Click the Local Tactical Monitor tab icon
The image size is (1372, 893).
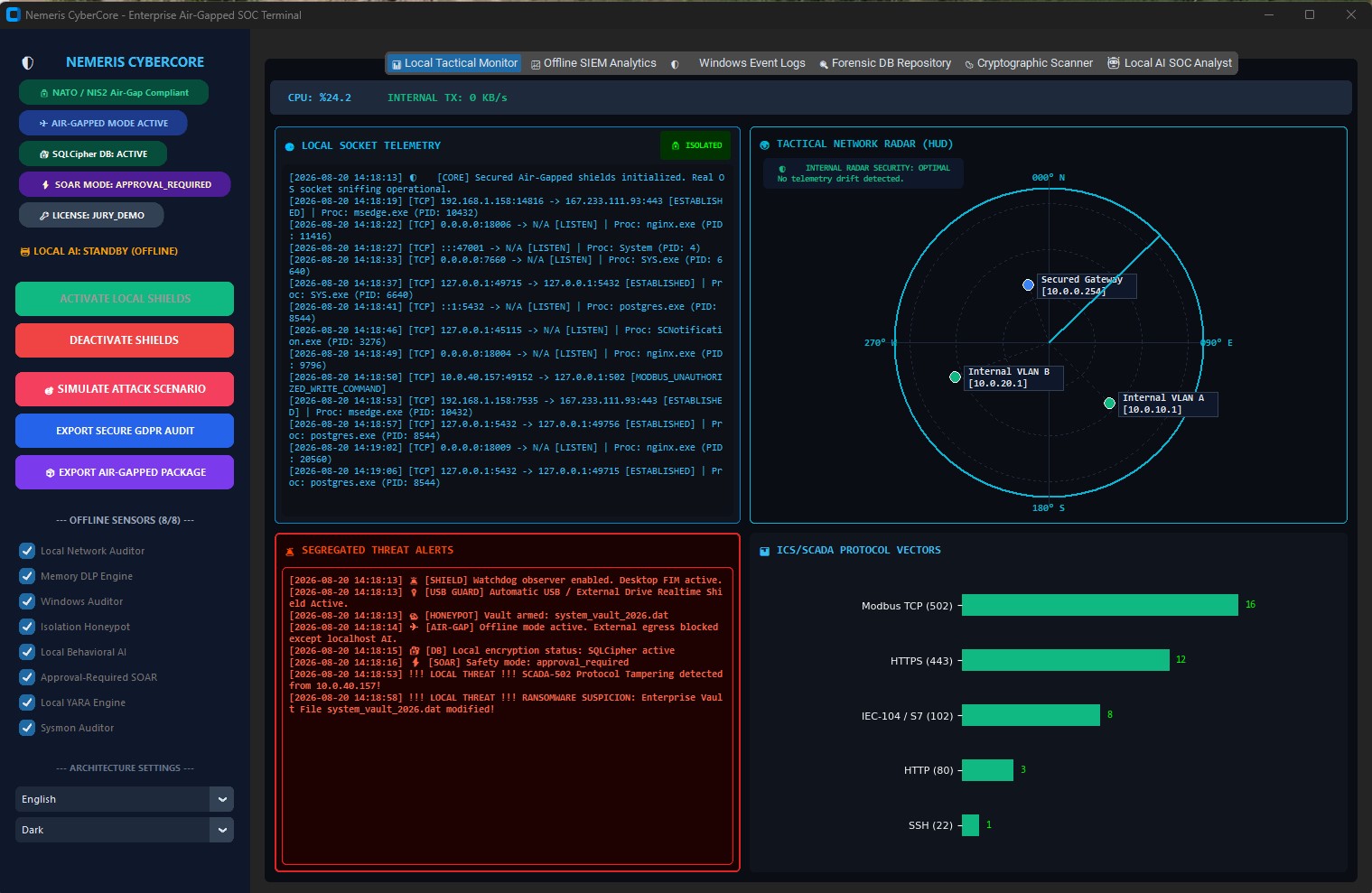tap(397, 64)
